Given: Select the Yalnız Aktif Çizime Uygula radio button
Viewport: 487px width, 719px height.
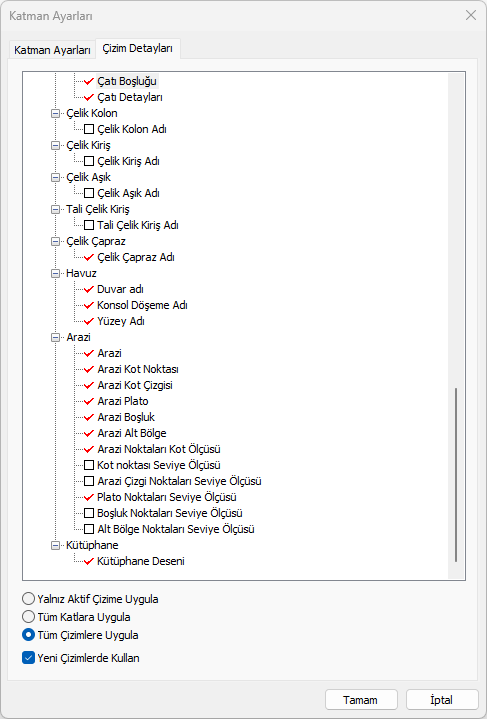Looking at the screenshot, I should tap(28, 599).
